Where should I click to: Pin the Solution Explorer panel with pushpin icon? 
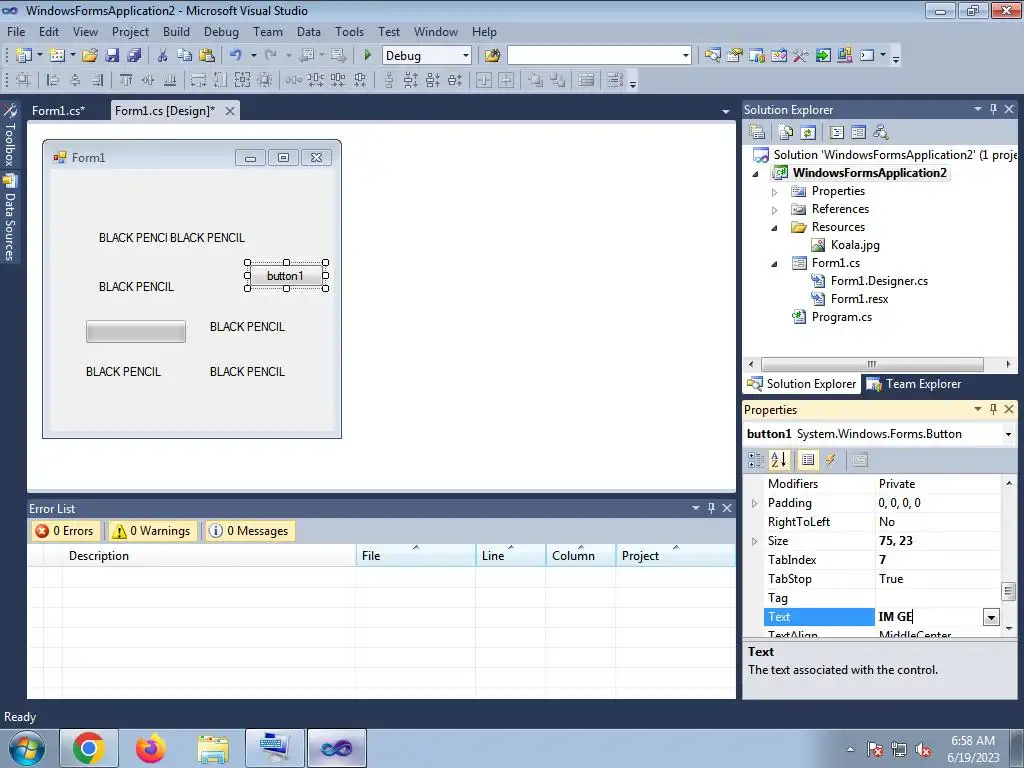tap(993, 109)
